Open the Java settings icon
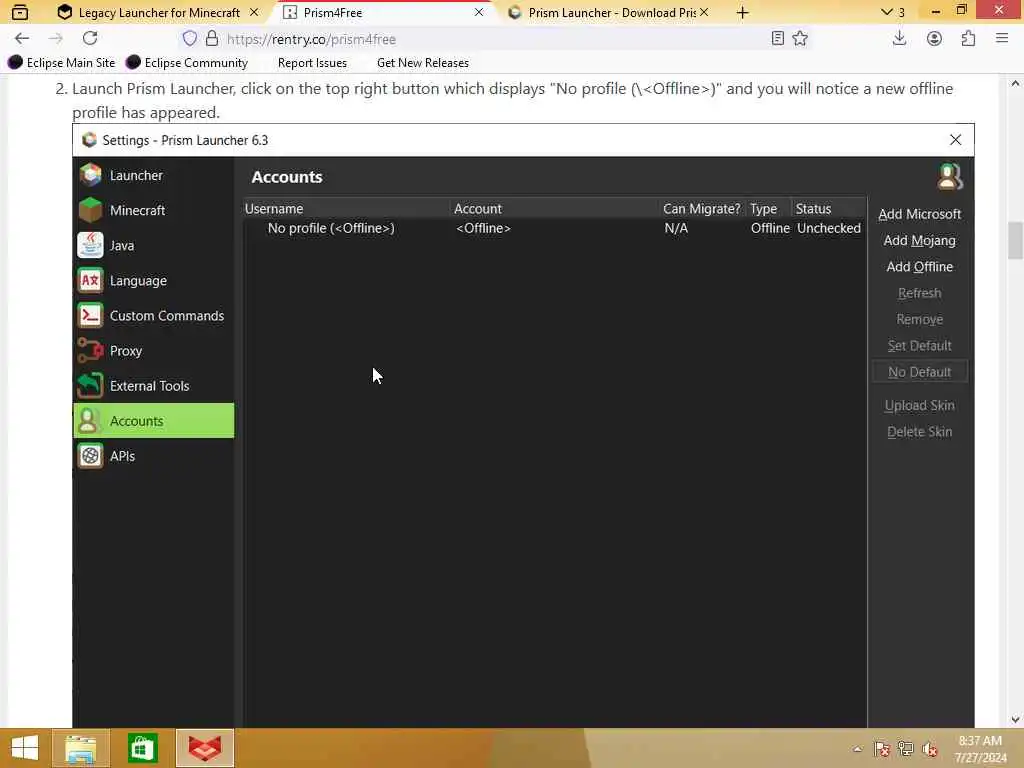 [90, 246]
